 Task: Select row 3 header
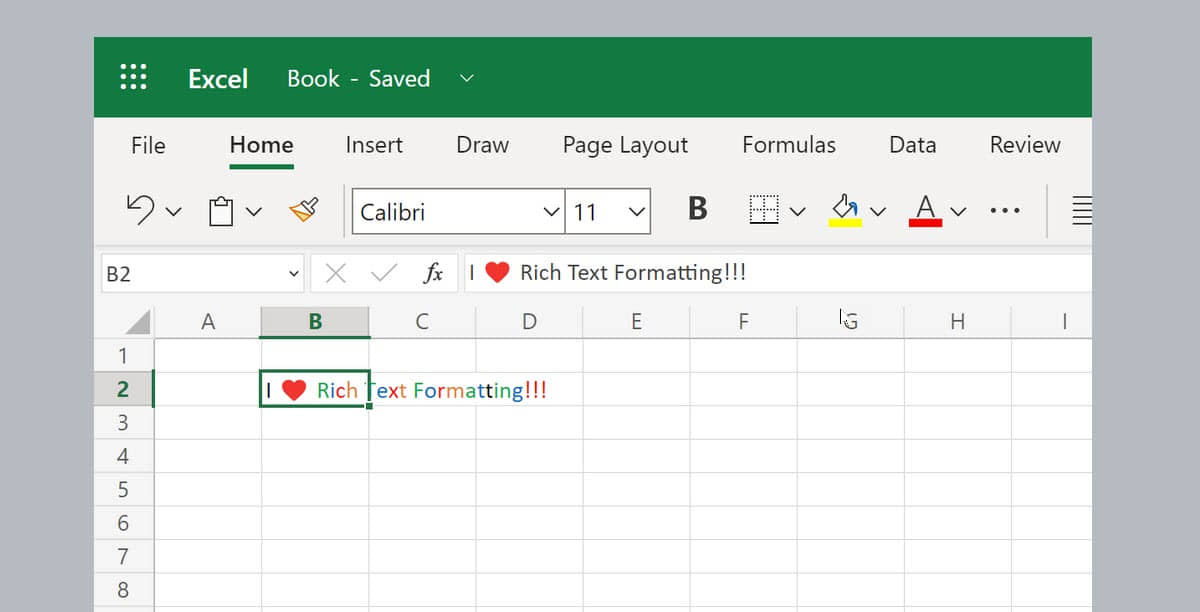click(124, 423)
